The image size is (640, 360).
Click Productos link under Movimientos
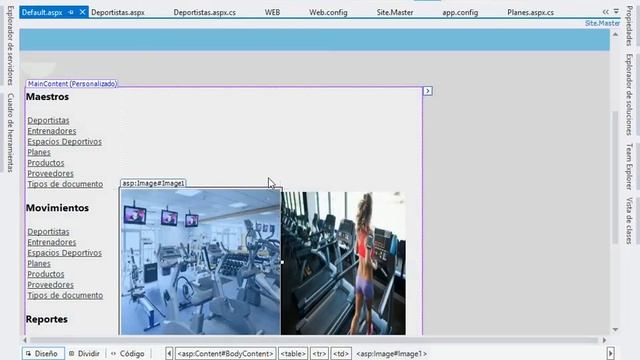tap(46, 274)
